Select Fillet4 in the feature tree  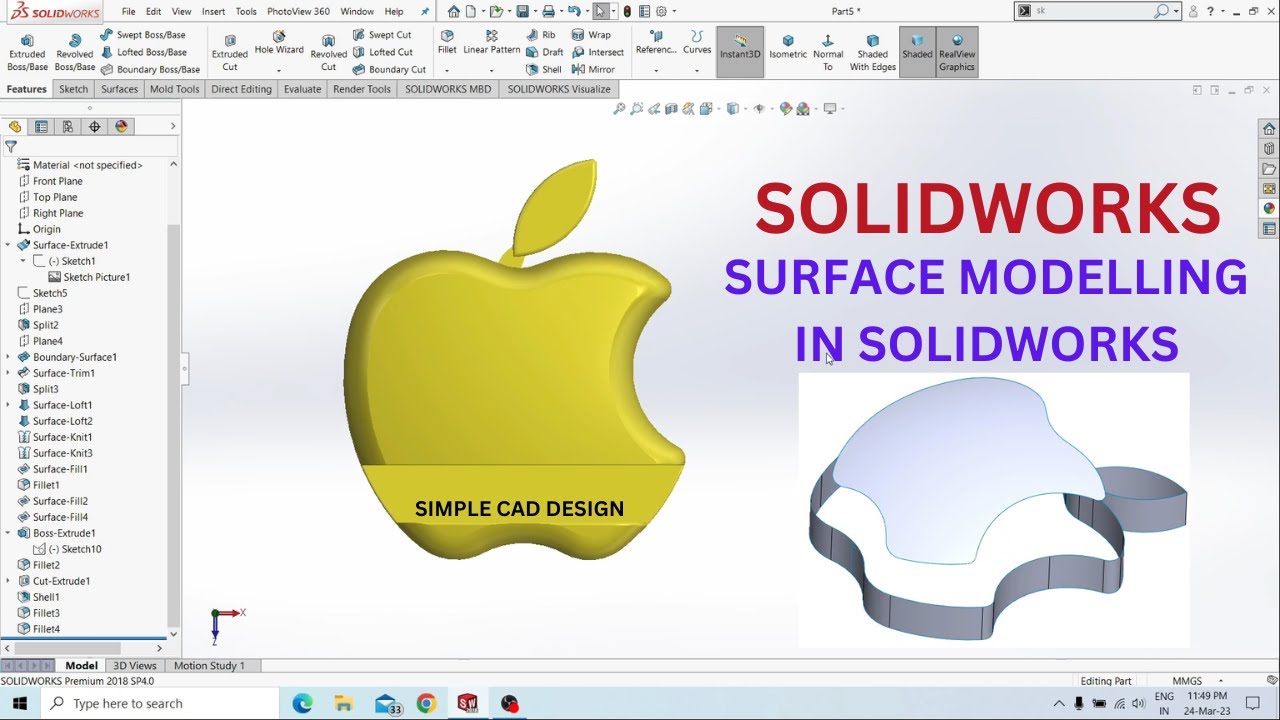coord(46,629)
